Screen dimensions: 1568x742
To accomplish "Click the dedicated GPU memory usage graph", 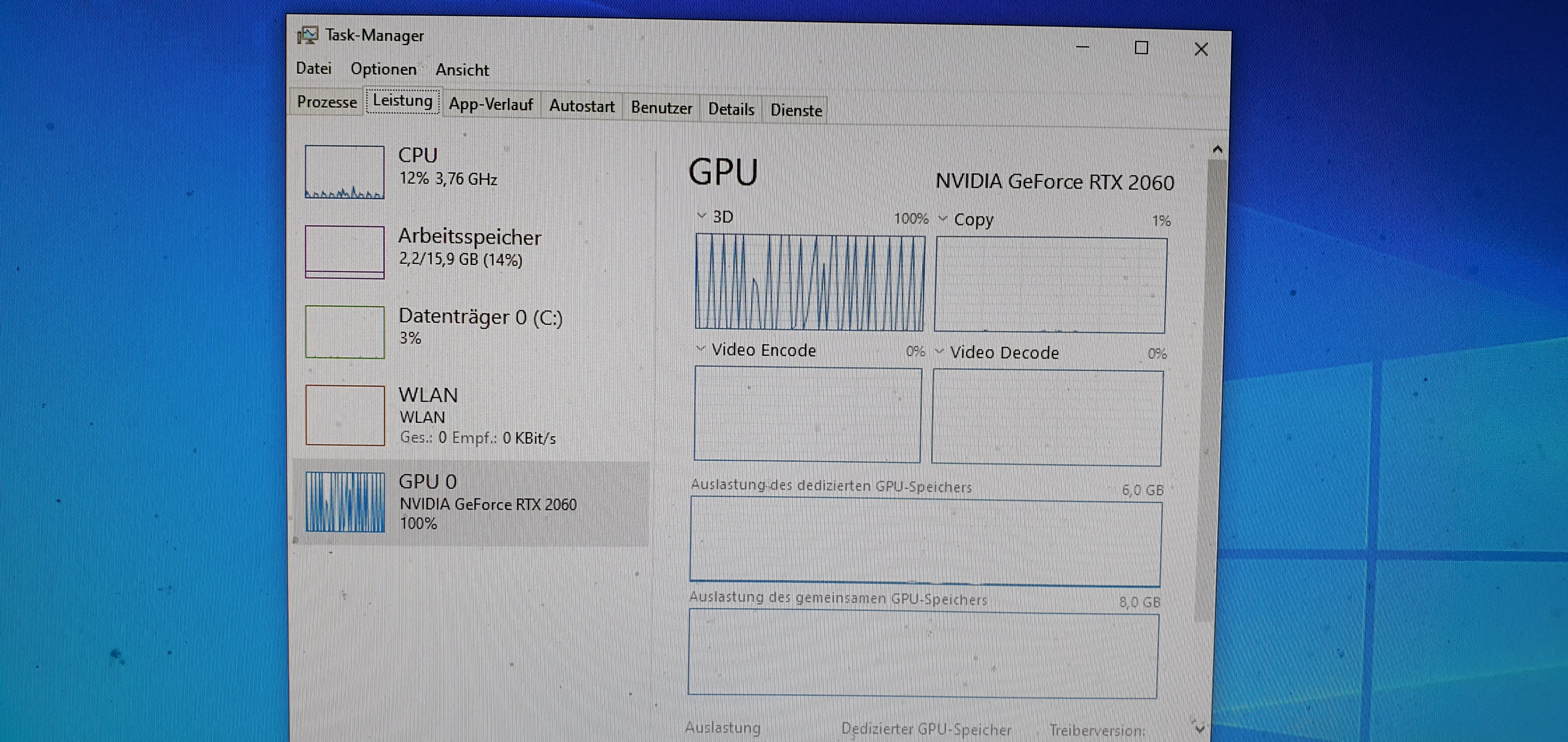I will click(924, 541).
